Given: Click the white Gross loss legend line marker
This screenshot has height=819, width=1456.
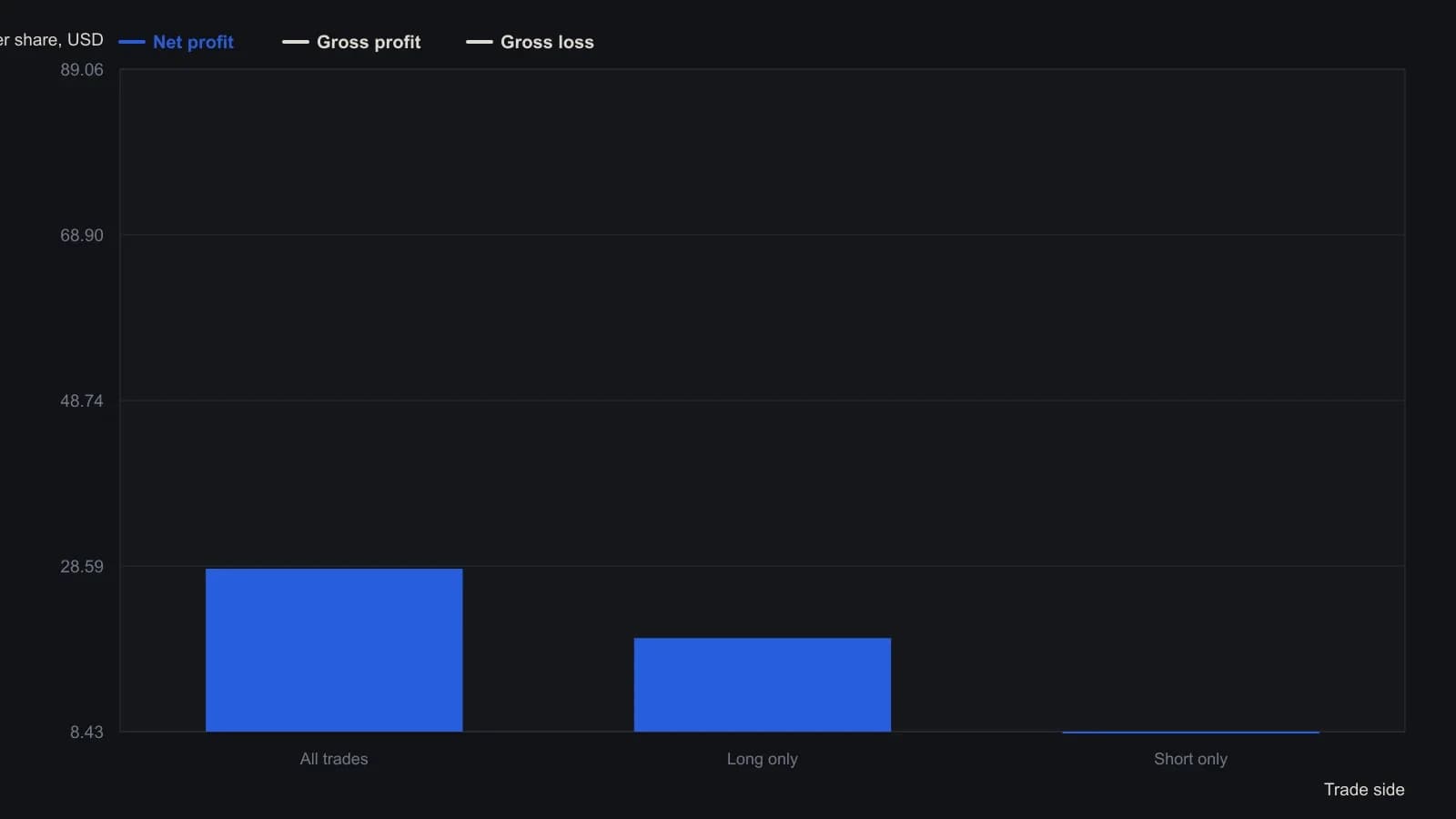Looking at the screenshot, I should click(480, 42).
